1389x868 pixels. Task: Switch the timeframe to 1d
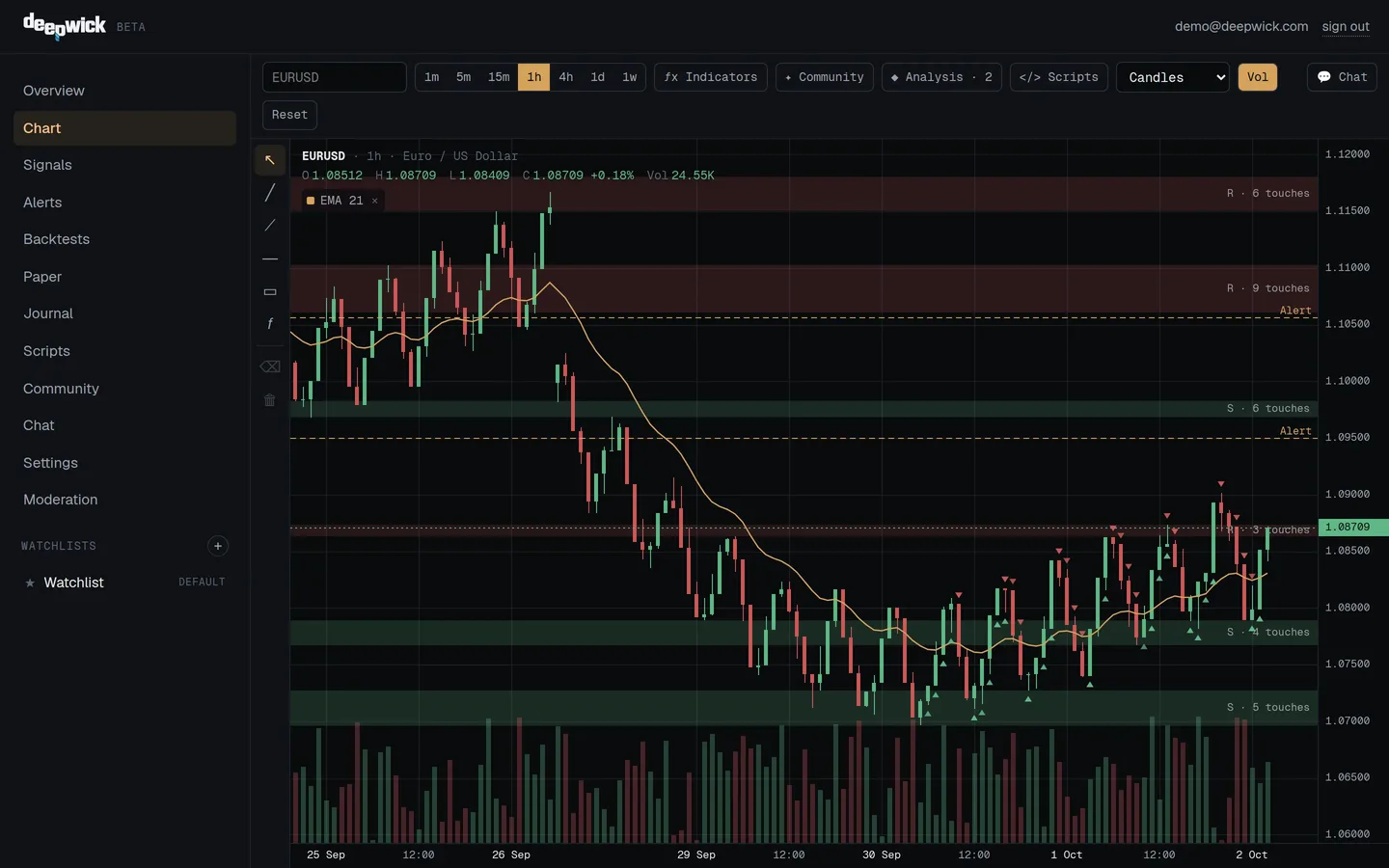pyautogui.click(x=598, y=77)
